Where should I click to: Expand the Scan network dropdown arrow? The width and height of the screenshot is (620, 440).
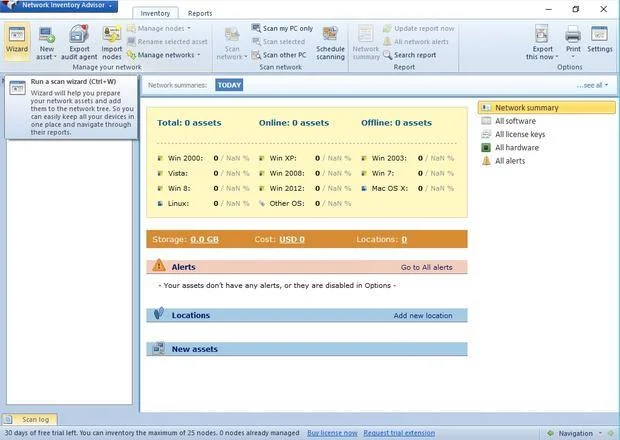pos(245,57)
